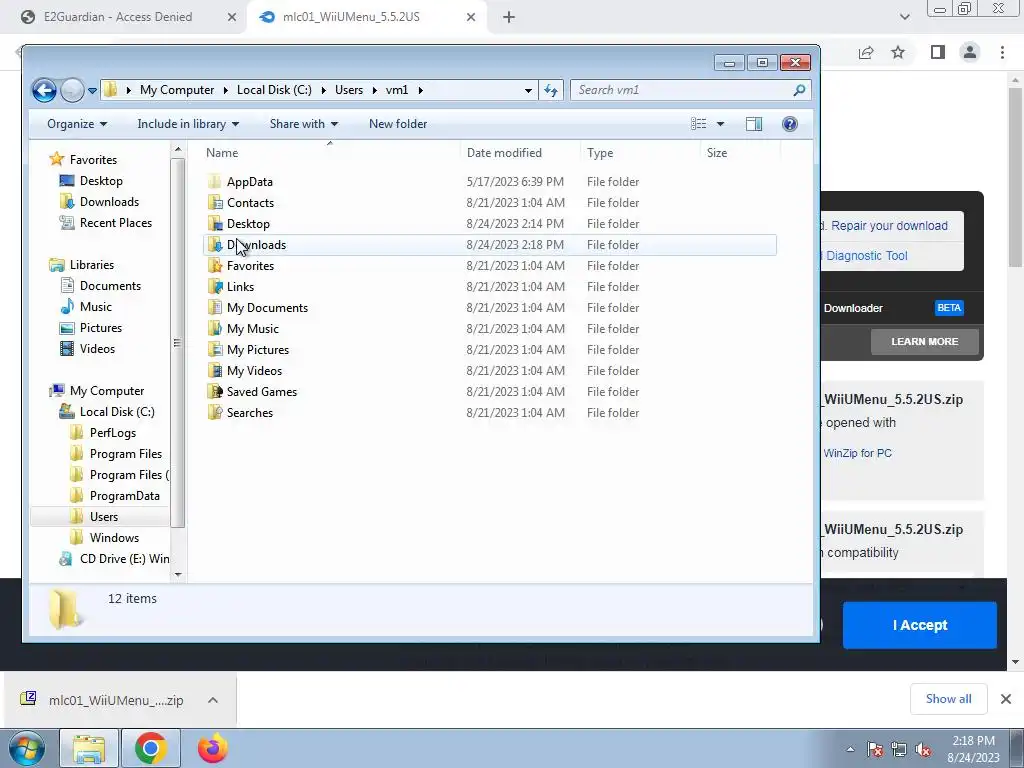
Task: Select CD Drive (E:) in tree
Action: (x=124, y=559)
